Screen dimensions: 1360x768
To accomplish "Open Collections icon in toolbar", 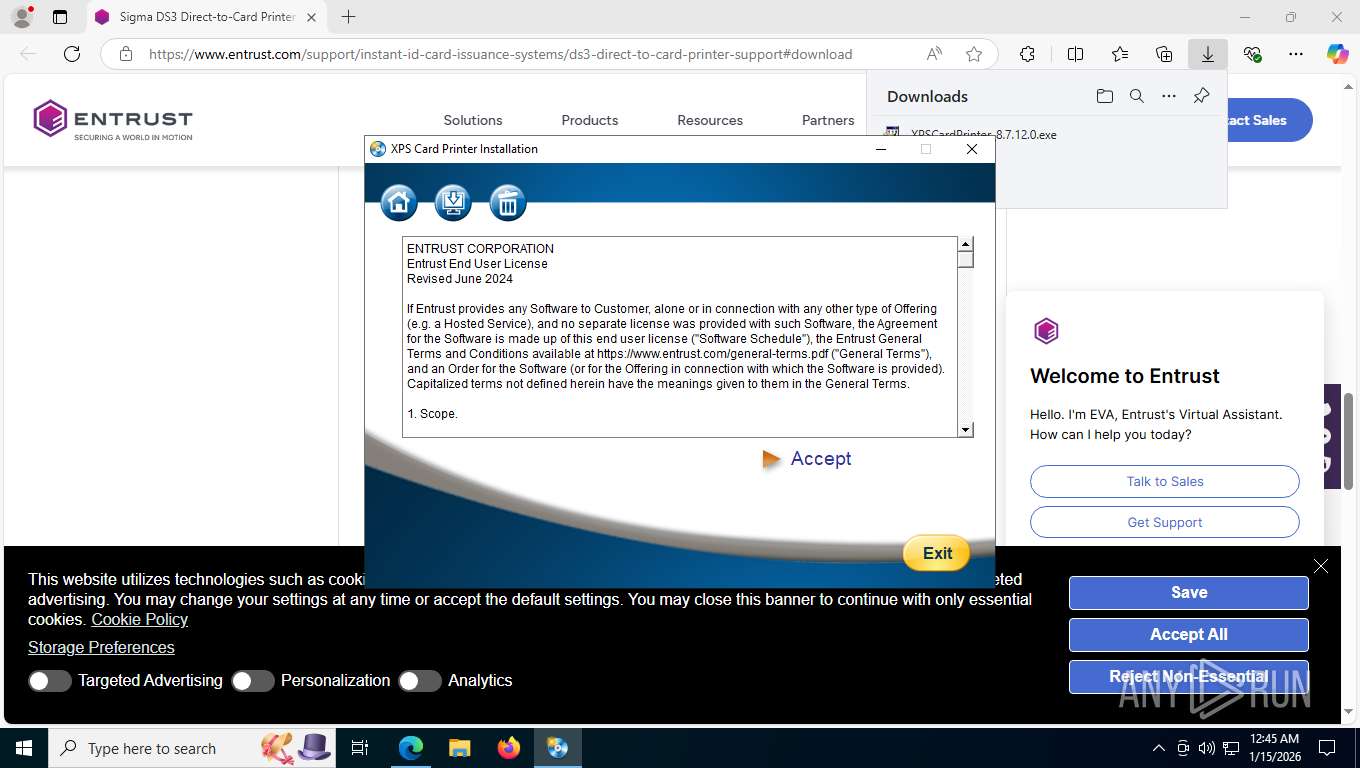I will click(x=1164, y=54).
